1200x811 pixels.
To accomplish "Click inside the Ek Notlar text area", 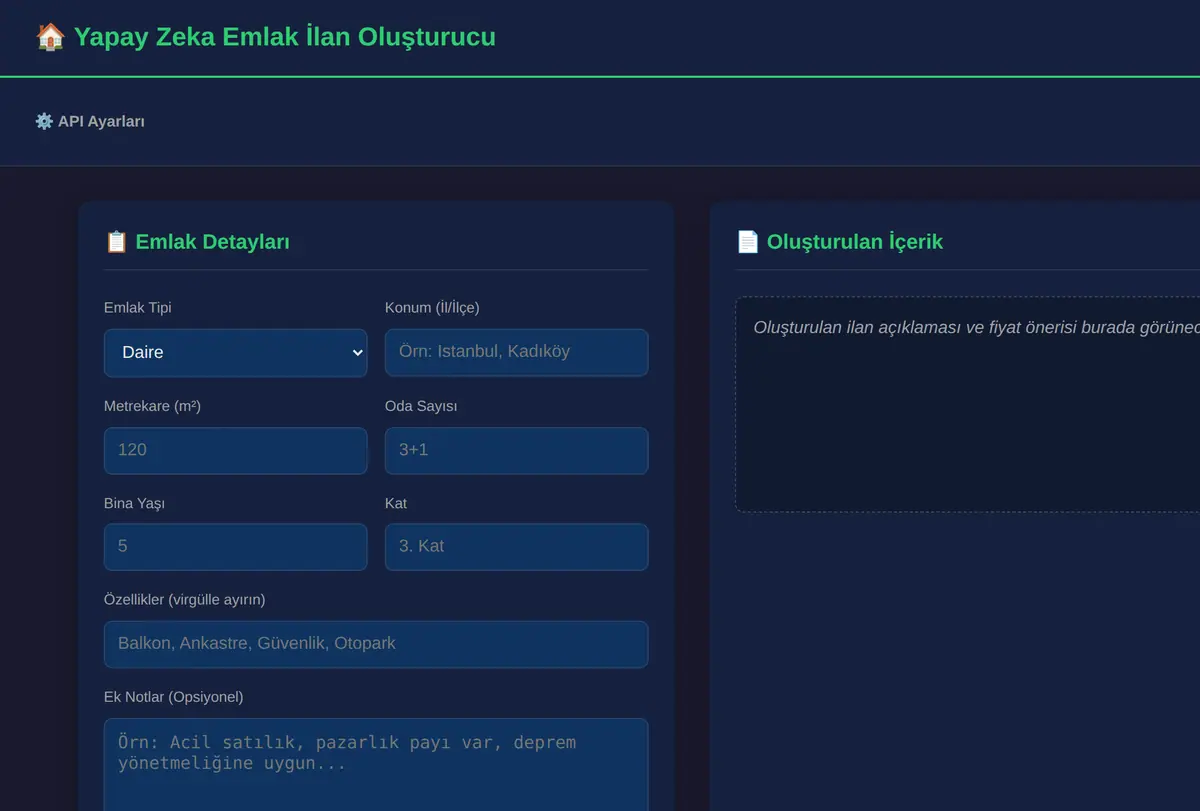I will [376, 764].
